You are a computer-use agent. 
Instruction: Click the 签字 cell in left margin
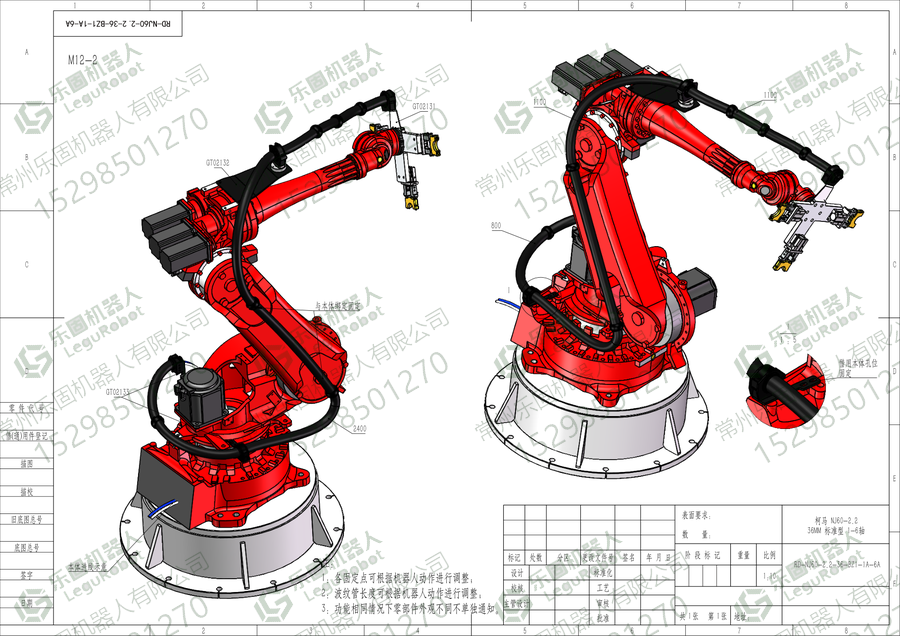[27, 575]
